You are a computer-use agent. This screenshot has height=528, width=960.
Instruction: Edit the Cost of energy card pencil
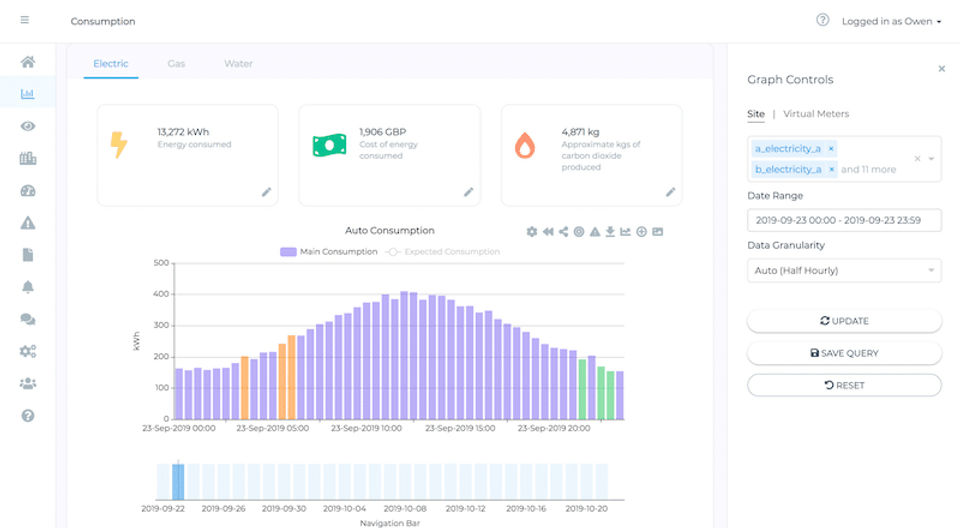(x=468, y=192)
